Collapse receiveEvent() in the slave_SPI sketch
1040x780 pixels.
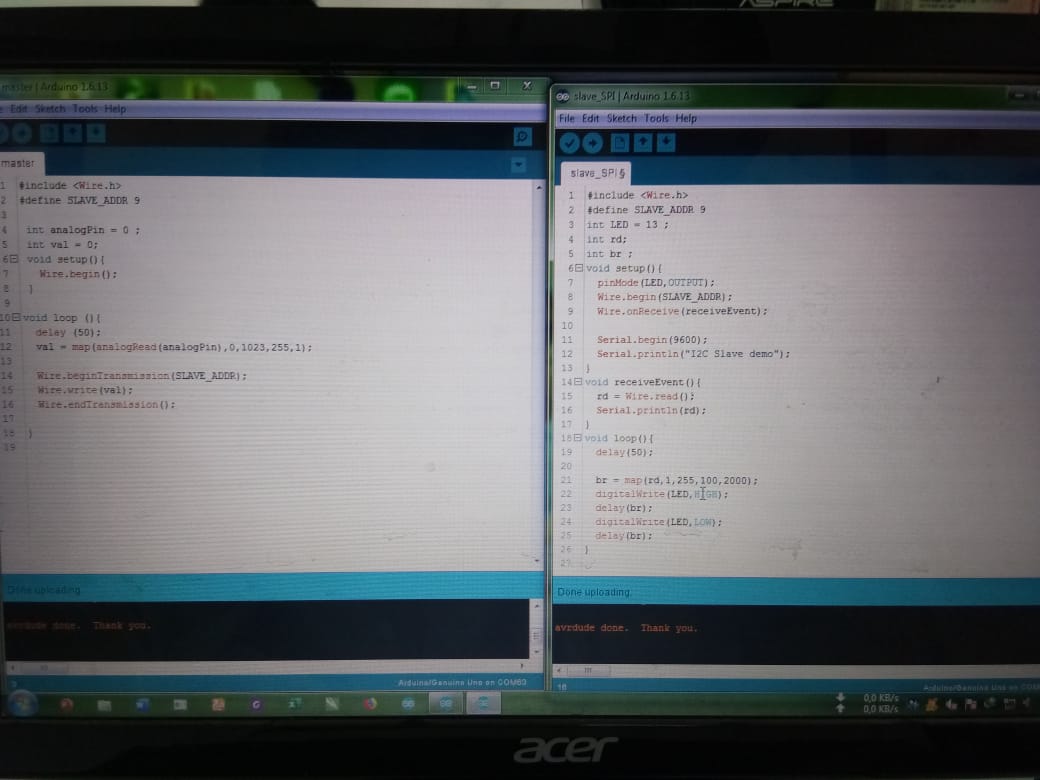click(x=578, y=382)
